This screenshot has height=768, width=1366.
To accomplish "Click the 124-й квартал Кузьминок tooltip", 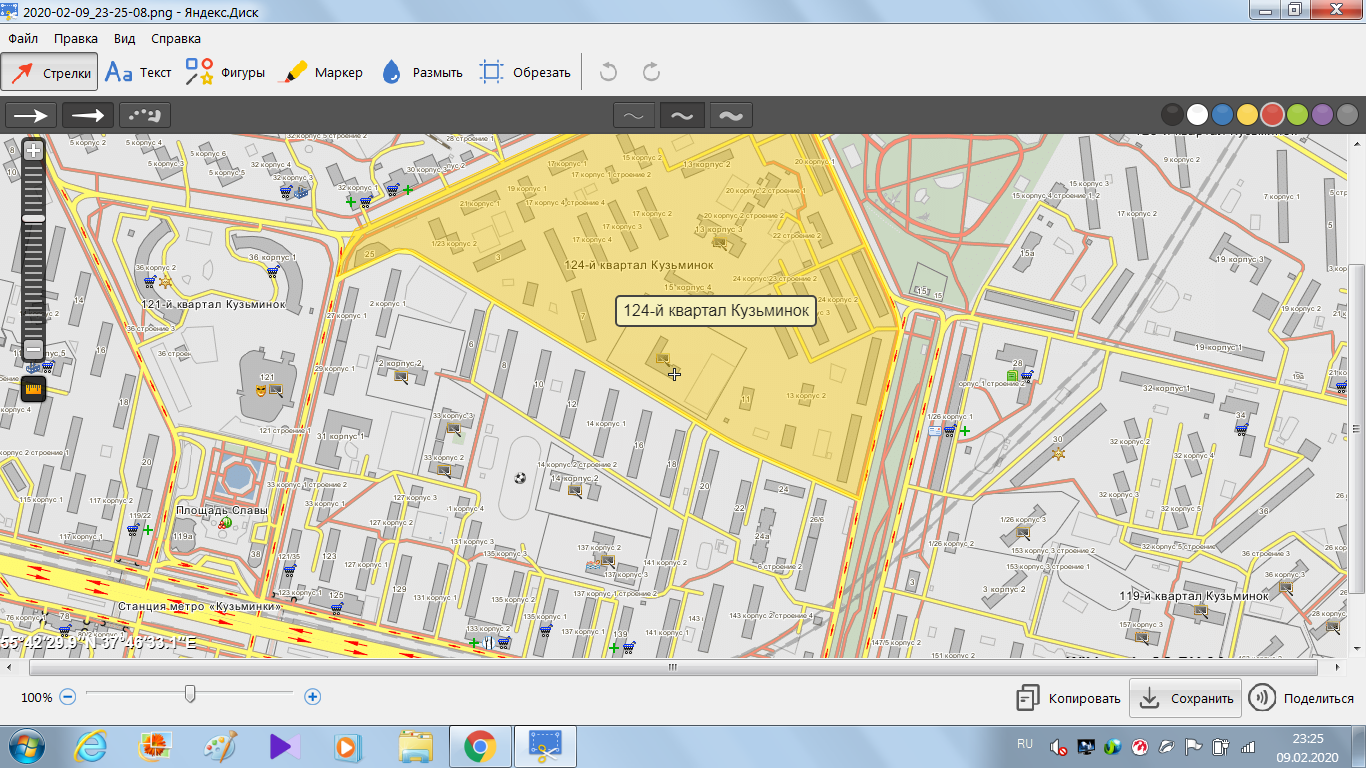I will pos(716,311).
